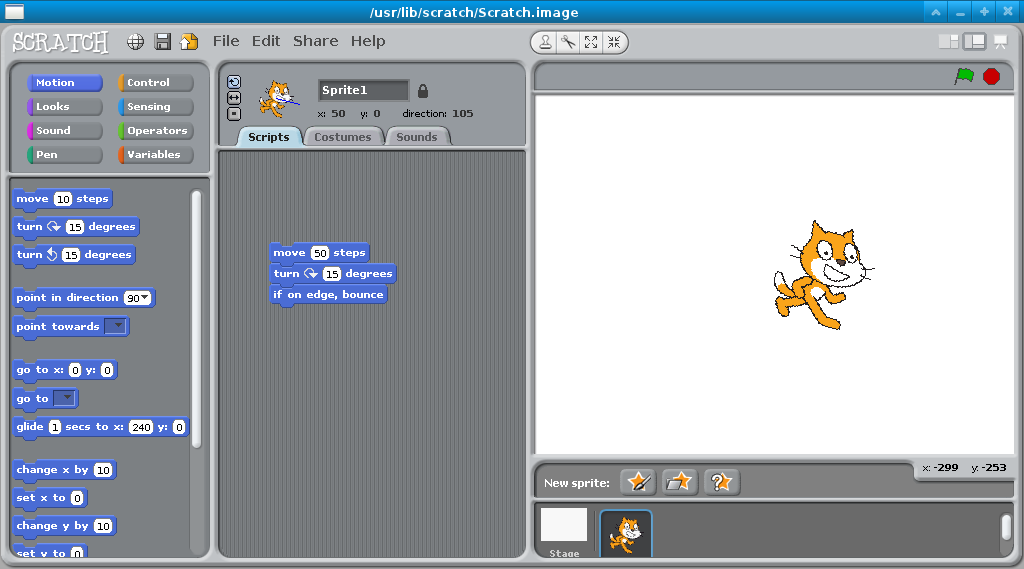The width and height of the screenshot is (1024, 569).
Task: Click the palette turn clockwise 15 degrees block
Action: click(x=76, y=227)
